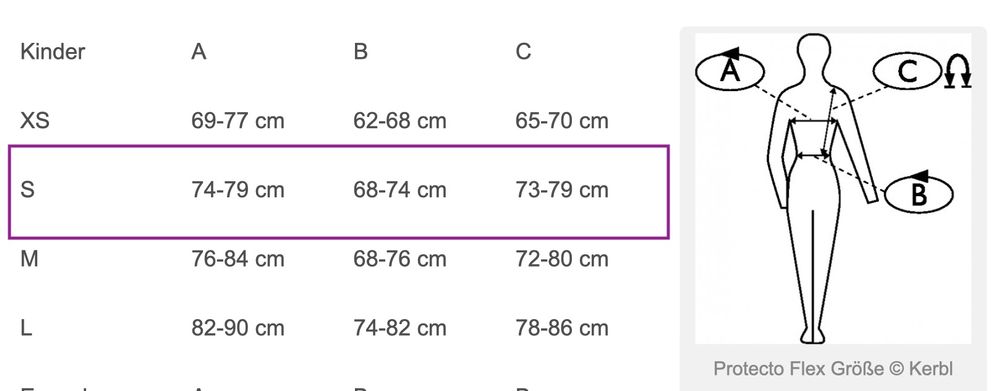This screenshot has width=1000, height=391.
Task: Click the Kinder table heading
Action: pos(52,52)
